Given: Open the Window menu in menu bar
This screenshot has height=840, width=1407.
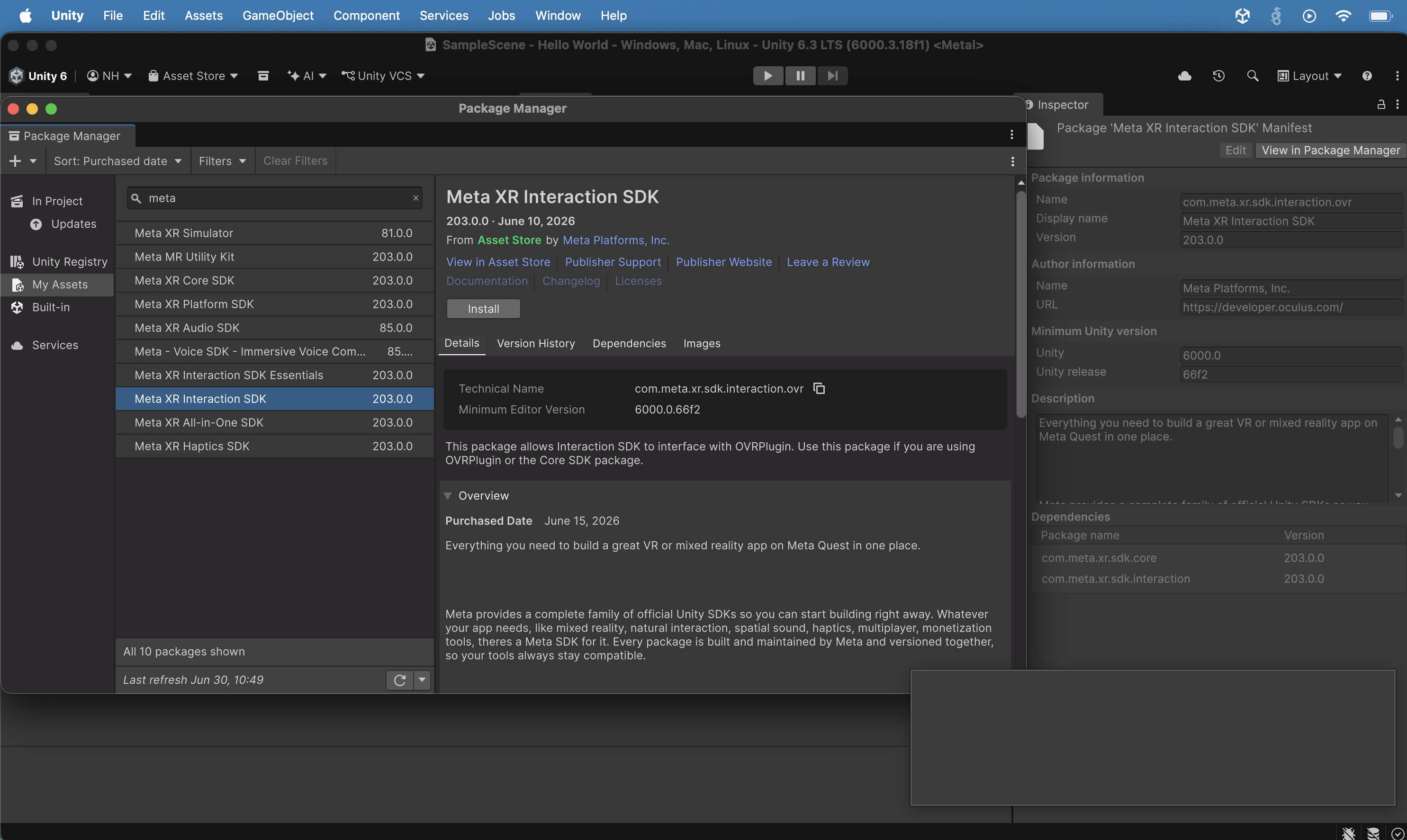Looking at the screenshot, I should click(x=558, y=15).
